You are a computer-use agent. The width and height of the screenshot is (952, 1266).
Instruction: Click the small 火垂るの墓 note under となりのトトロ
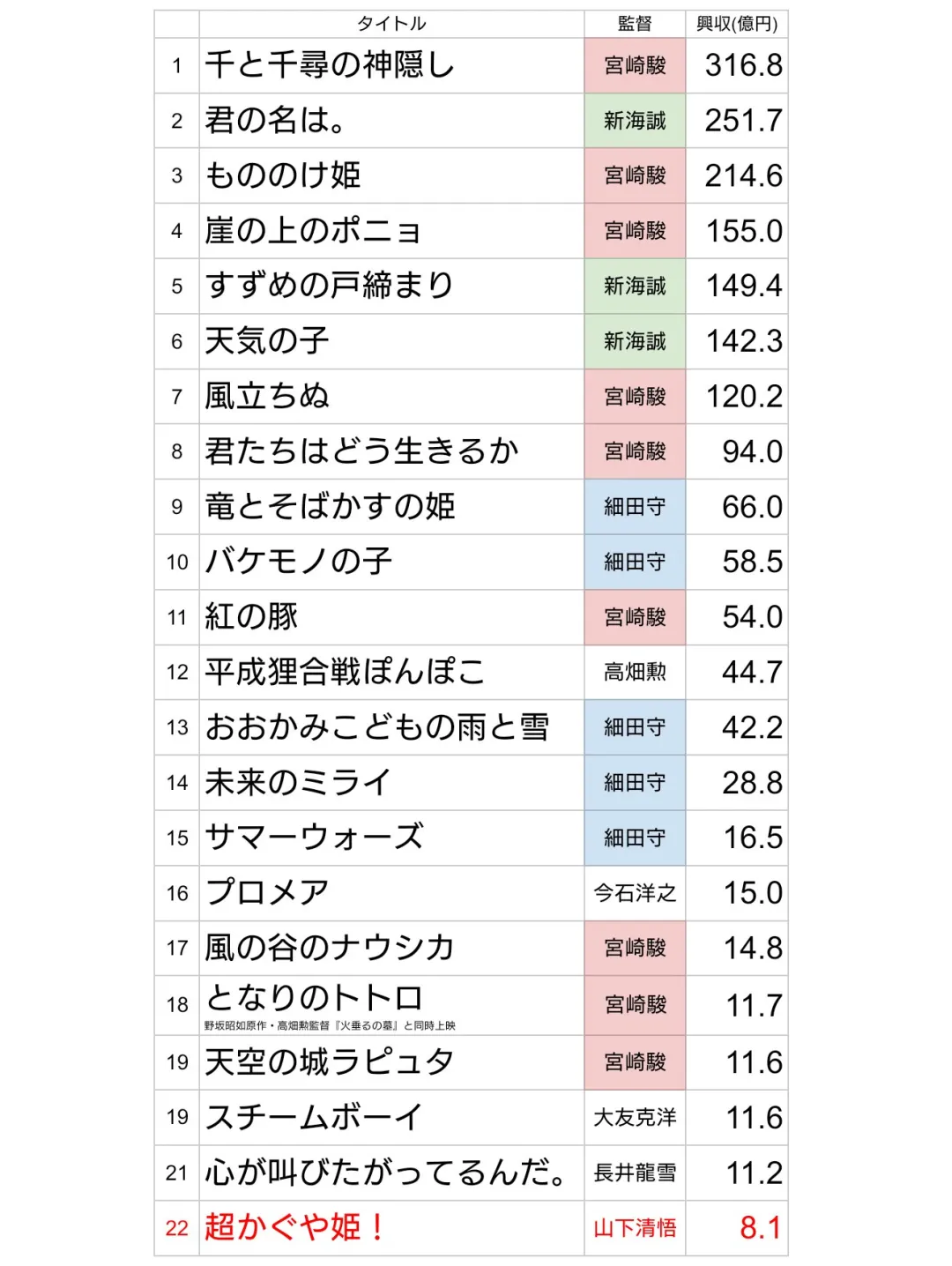pos(330,1025)
